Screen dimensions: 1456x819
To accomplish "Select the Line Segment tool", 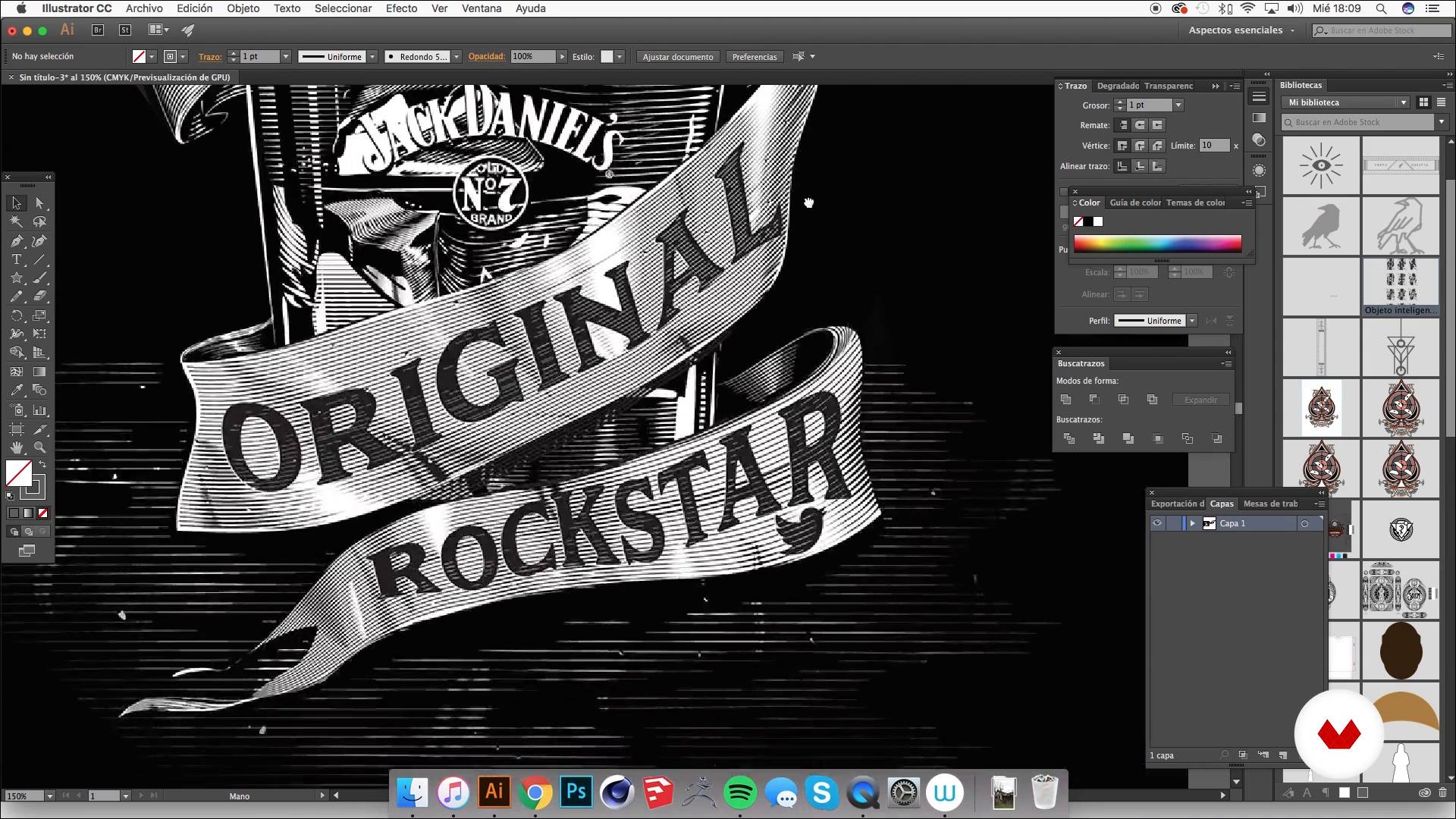I will [39, 259].
